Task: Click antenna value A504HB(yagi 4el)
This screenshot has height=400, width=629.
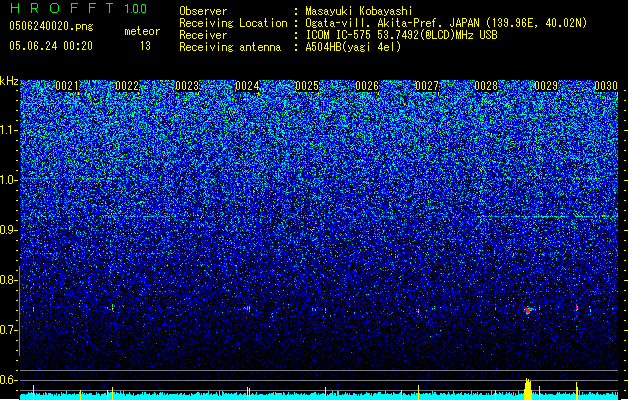Action: 353,47
